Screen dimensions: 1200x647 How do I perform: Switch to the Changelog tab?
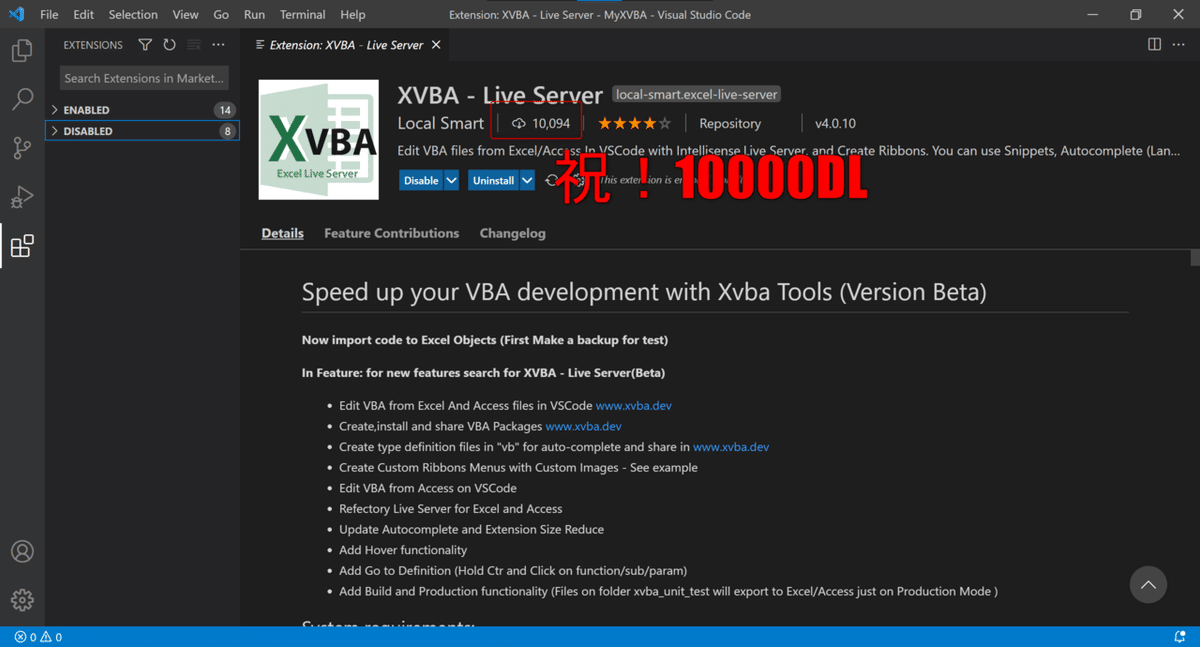point(512,233)
